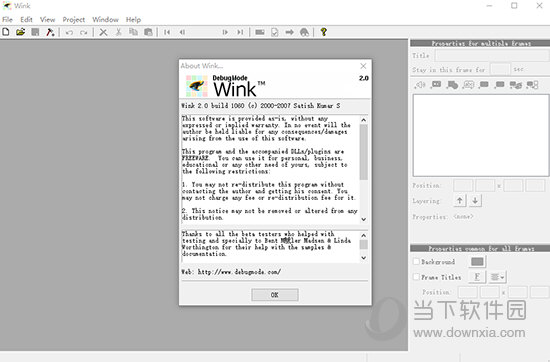This screenshot has width=550, height=362.
Task: Click the '<none>' Properties value
Action: click(x=463, y=217)
